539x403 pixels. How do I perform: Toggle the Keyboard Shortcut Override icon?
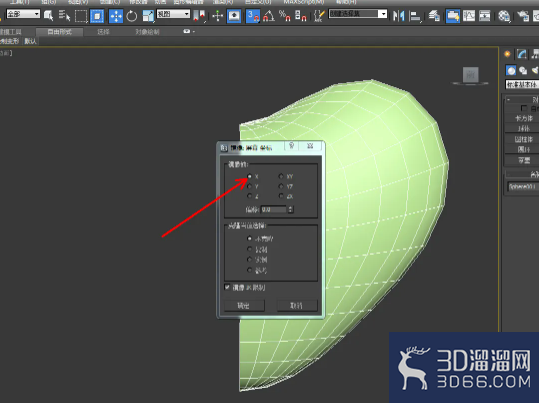tap(234, 16)
